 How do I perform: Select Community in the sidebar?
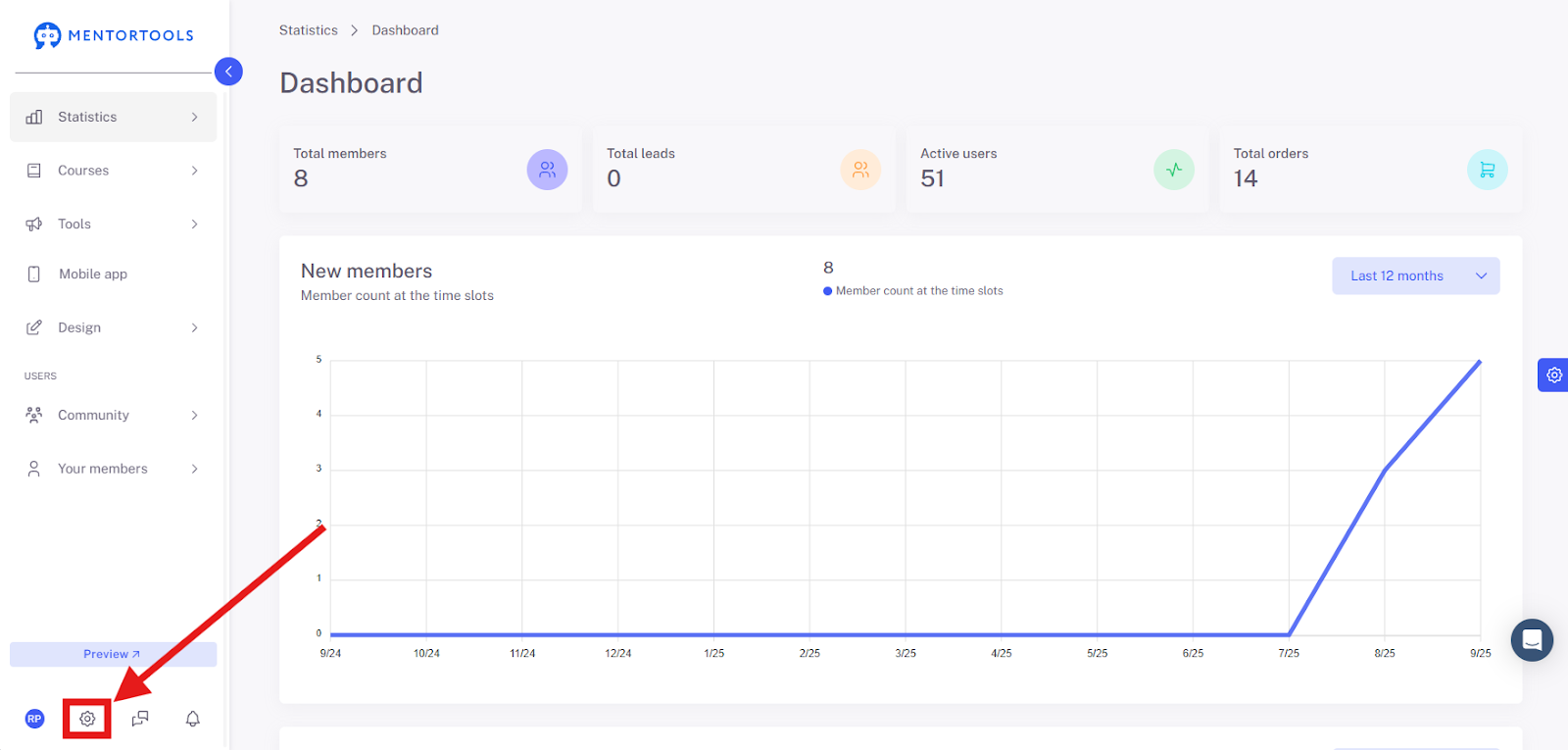(x=113, y=415)
